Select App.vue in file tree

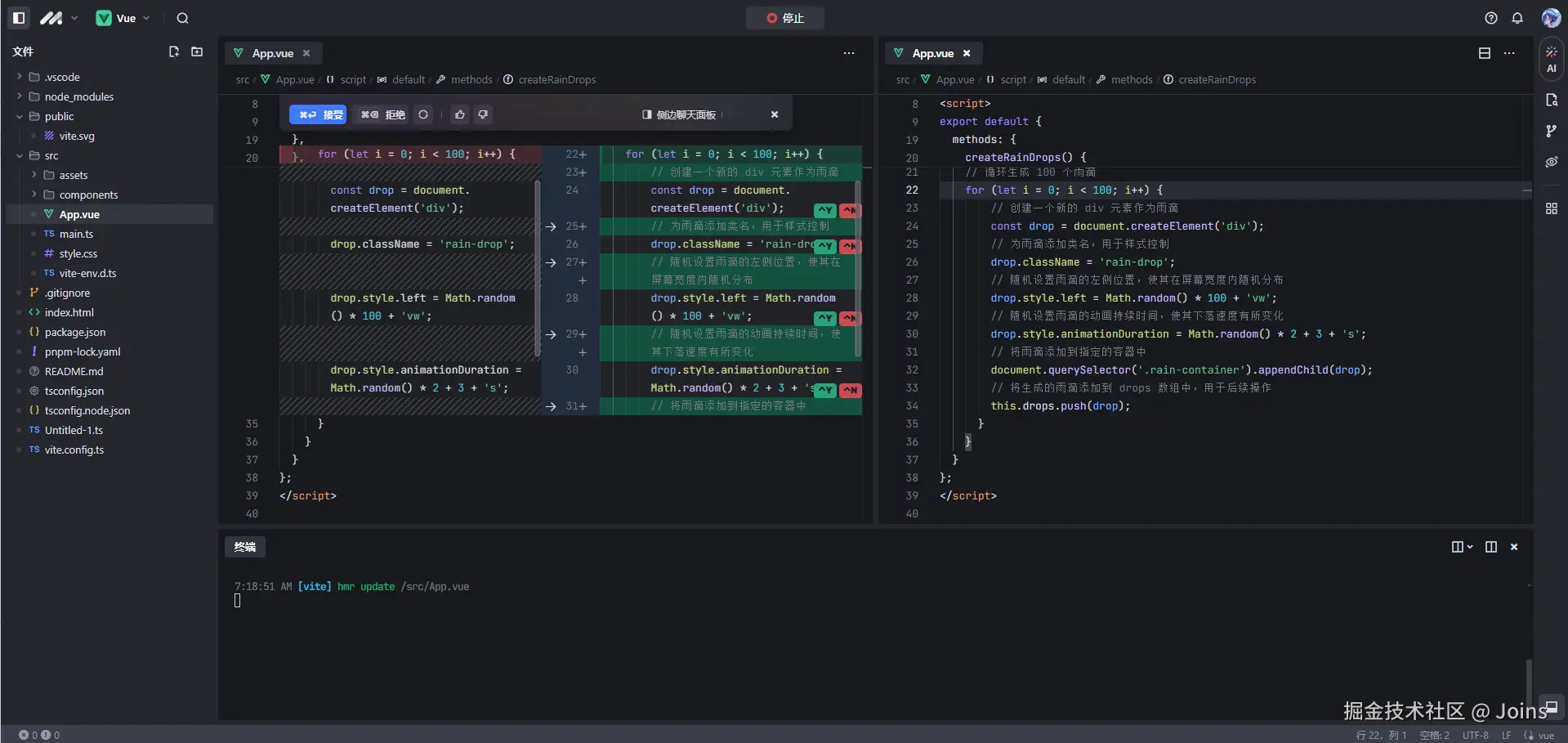tap(109, 214)
